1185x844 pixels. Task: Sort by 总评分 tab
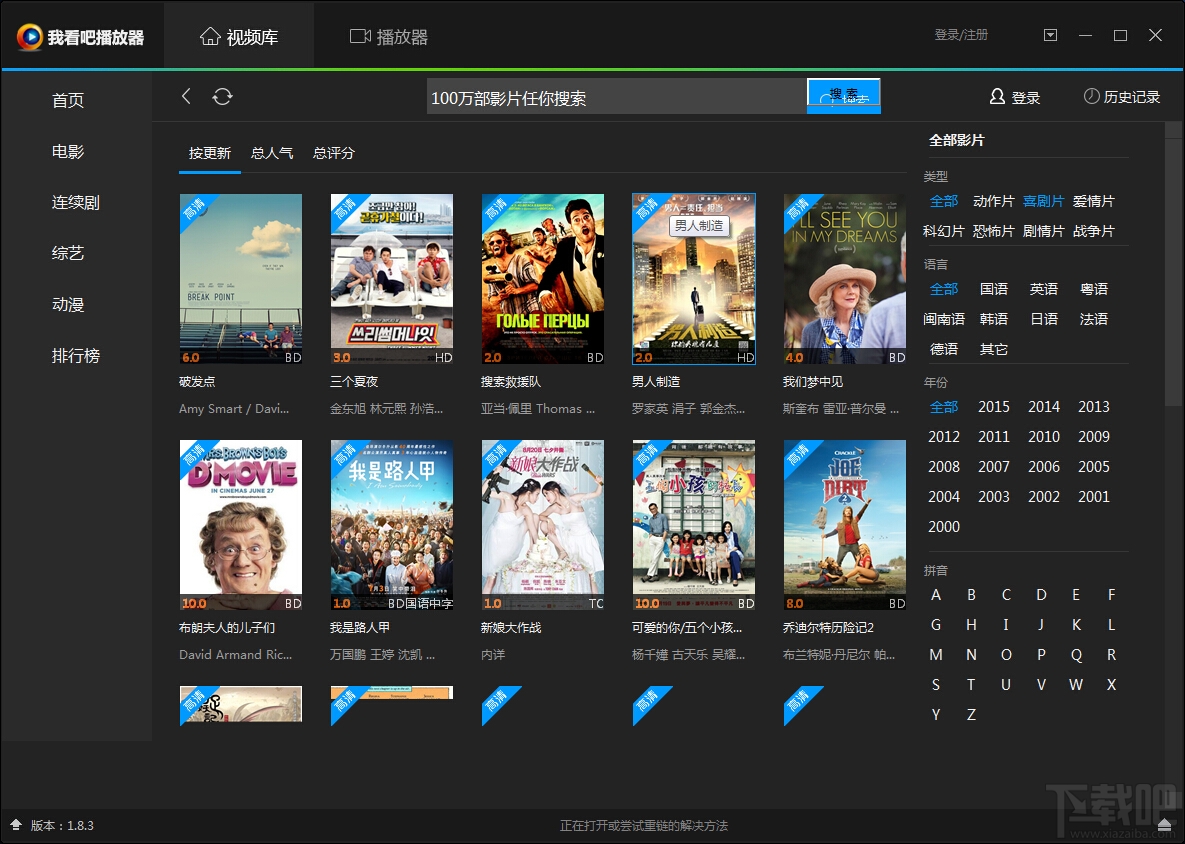coord(333,153)
